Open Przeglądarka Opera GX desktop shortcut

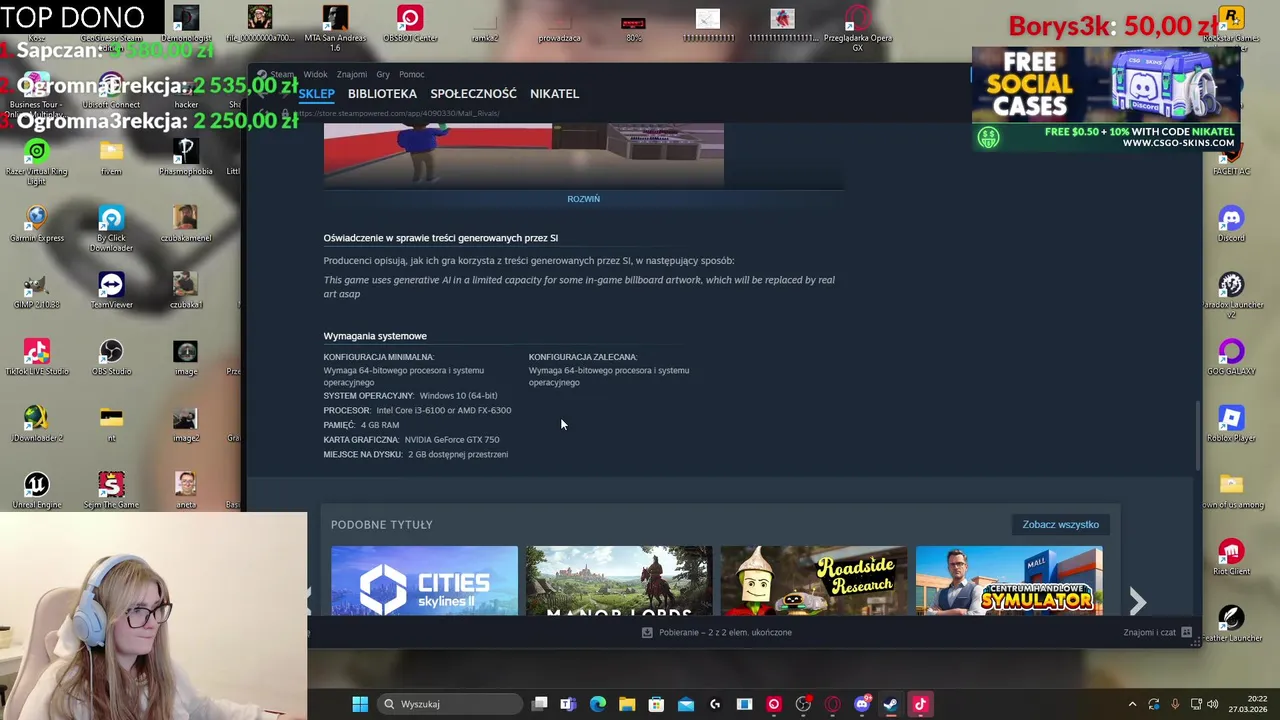tap(857, 28)
